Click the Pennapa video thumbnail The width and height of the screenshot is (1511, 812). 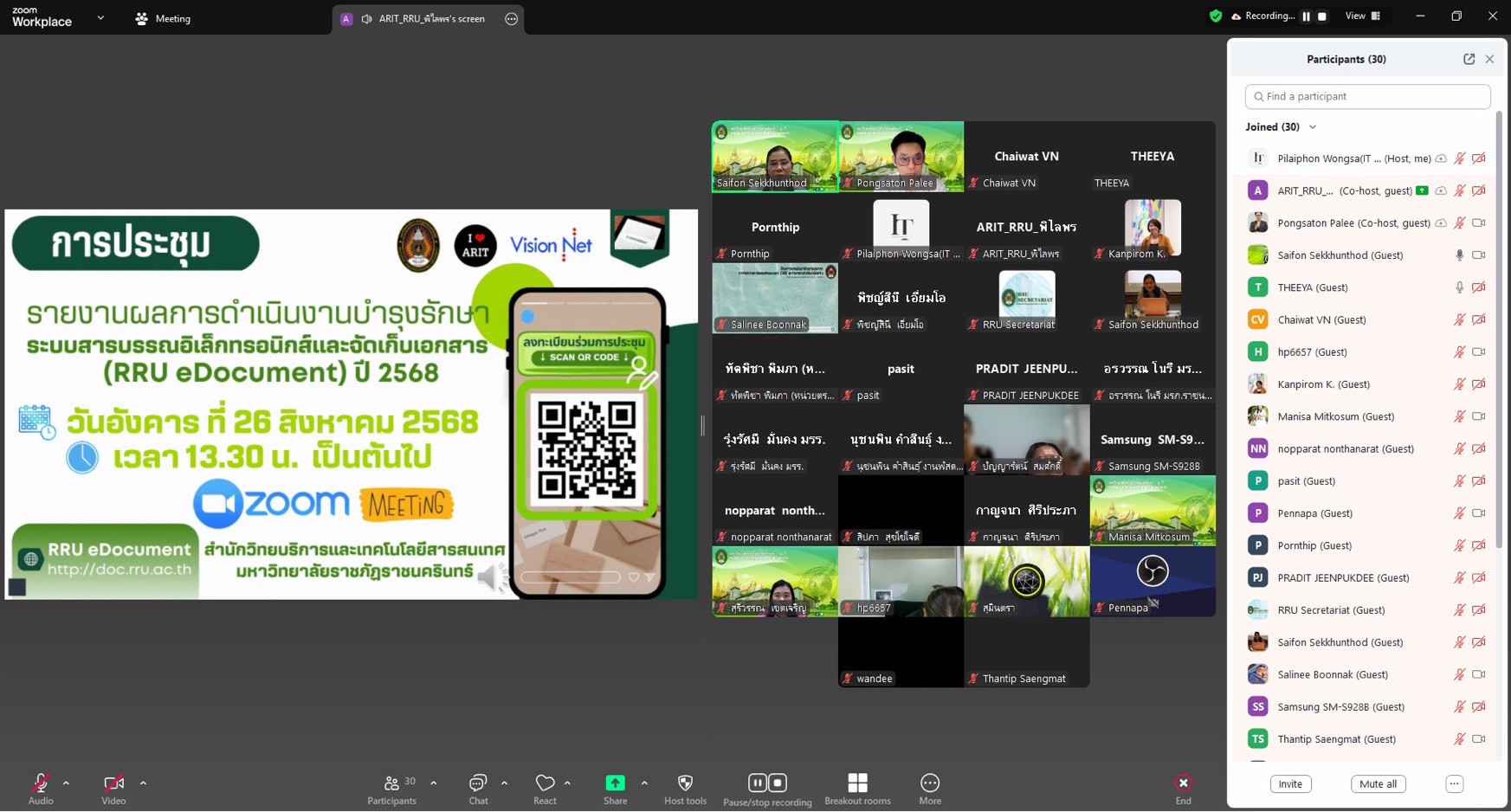1153,581
